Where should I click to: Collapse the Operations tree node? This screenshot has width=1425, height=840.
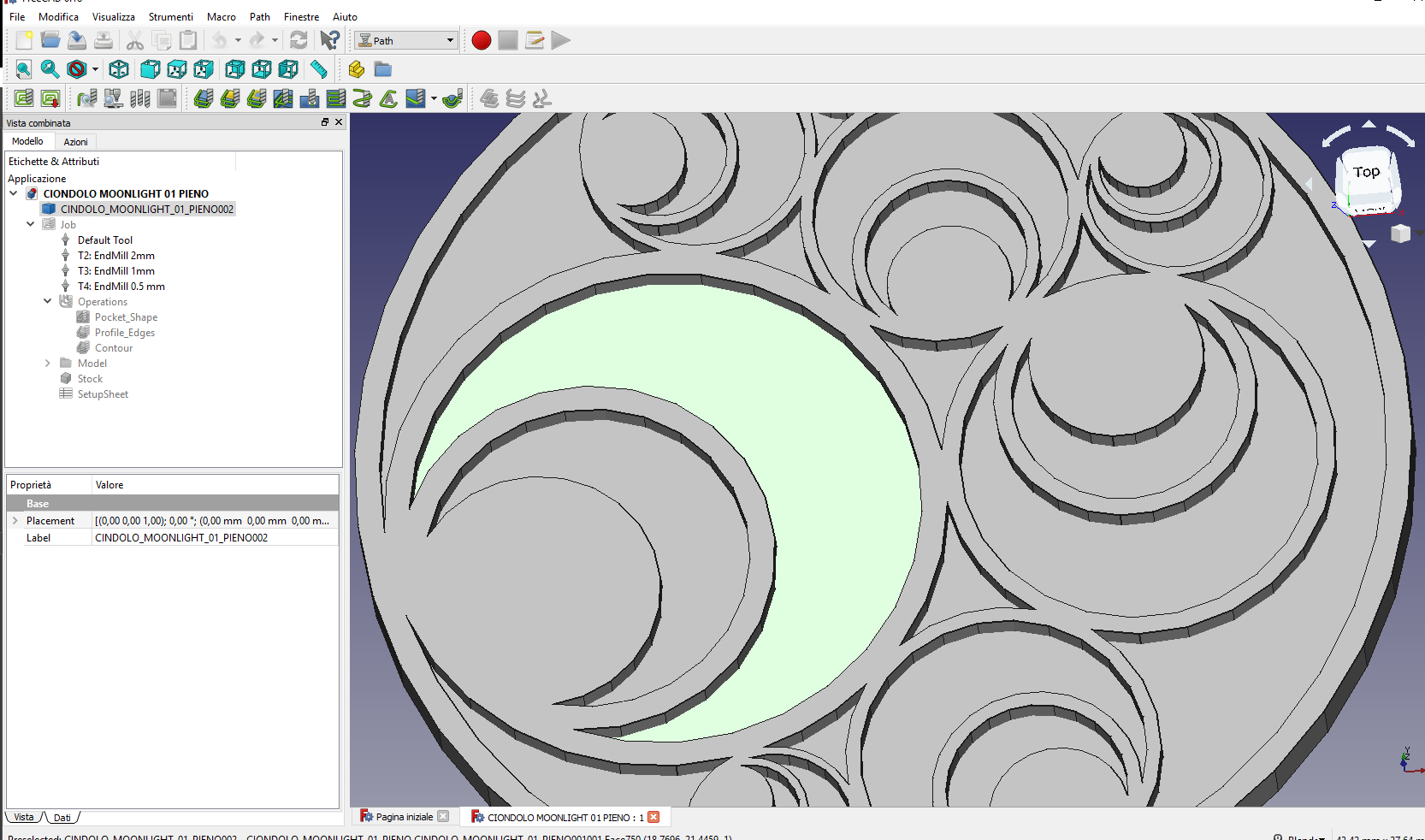tap(48, 302)
